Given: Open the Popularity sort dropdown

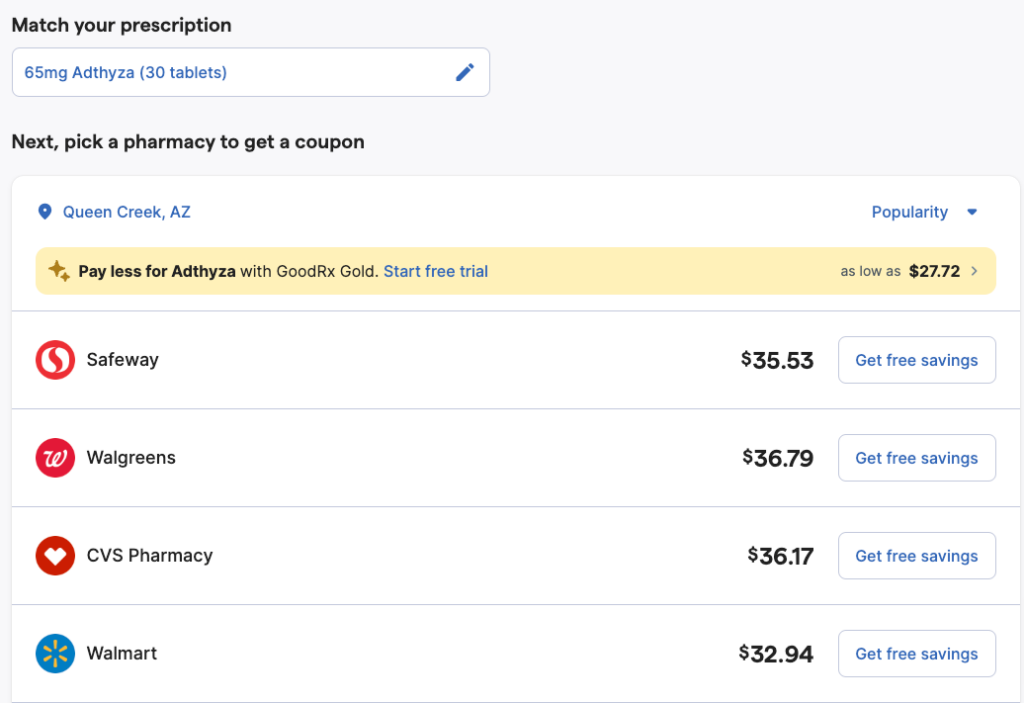Looking at the screenshot, I should (x=909, y=212).
